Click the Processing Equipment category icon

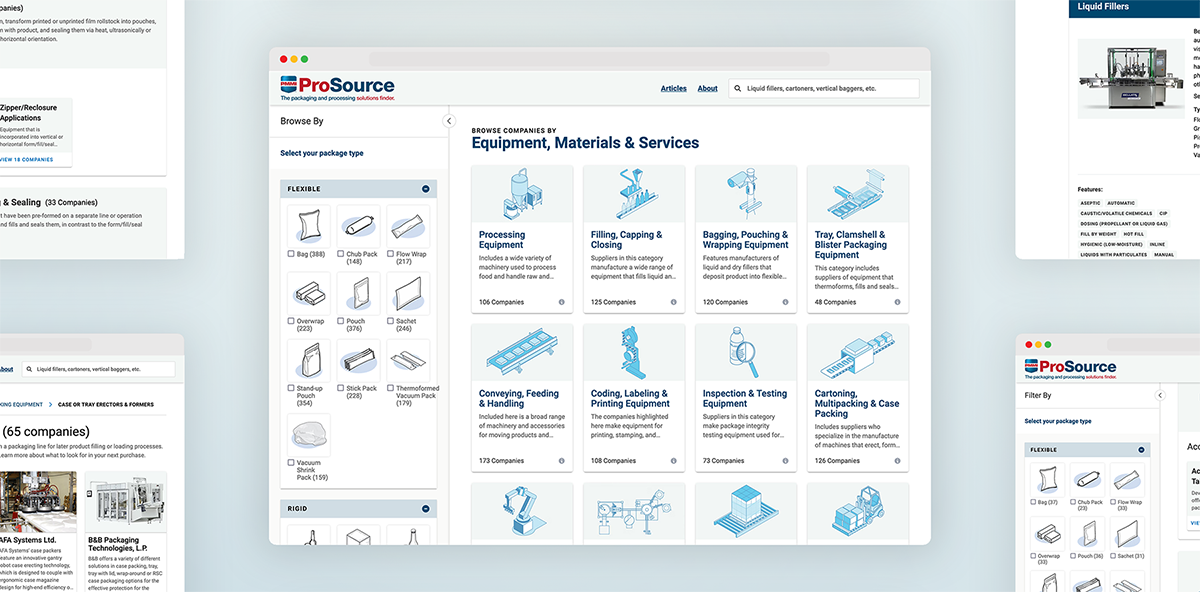521,194
